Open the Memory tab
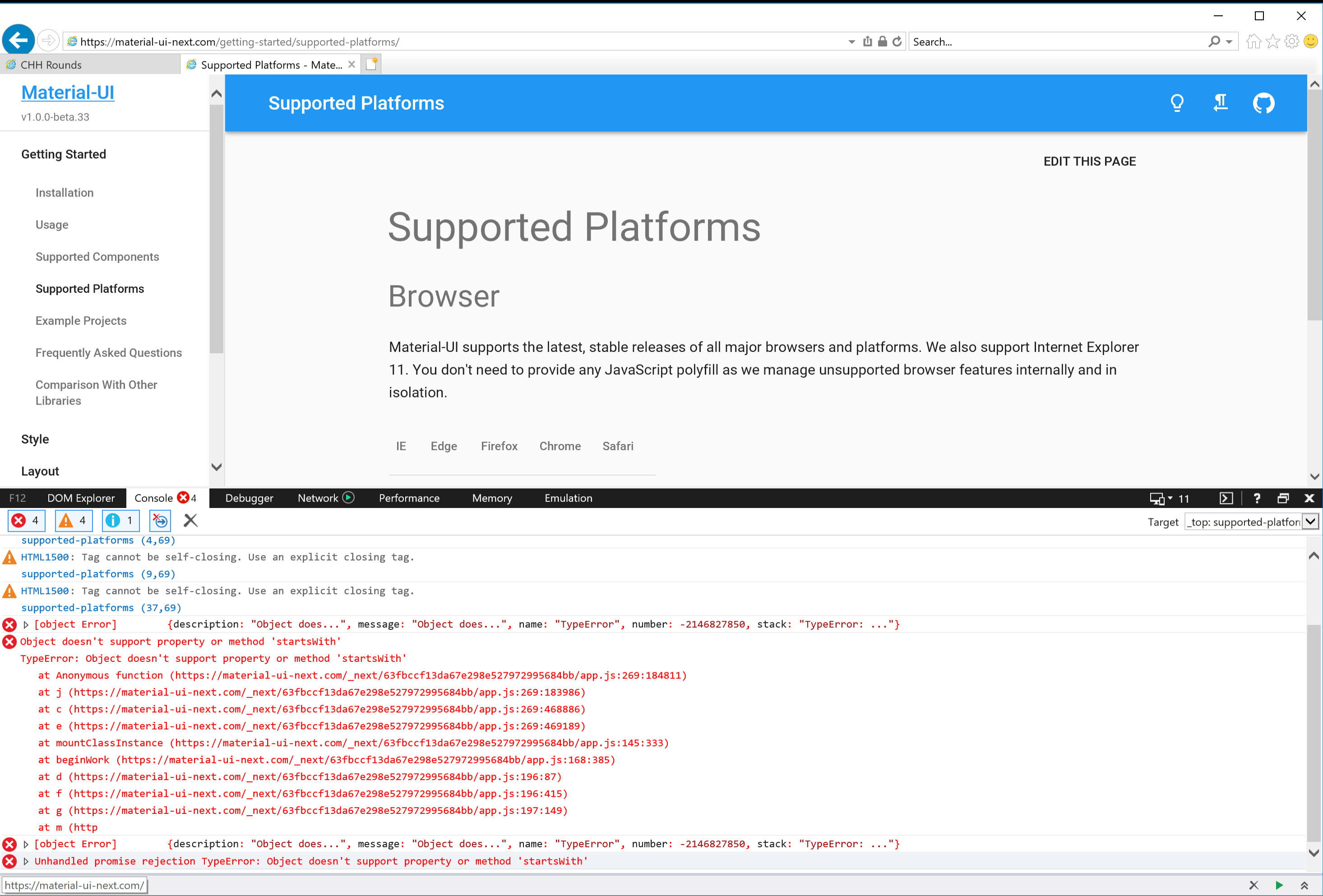Screen dimensions: 1323x896 (x=492, y=498)
